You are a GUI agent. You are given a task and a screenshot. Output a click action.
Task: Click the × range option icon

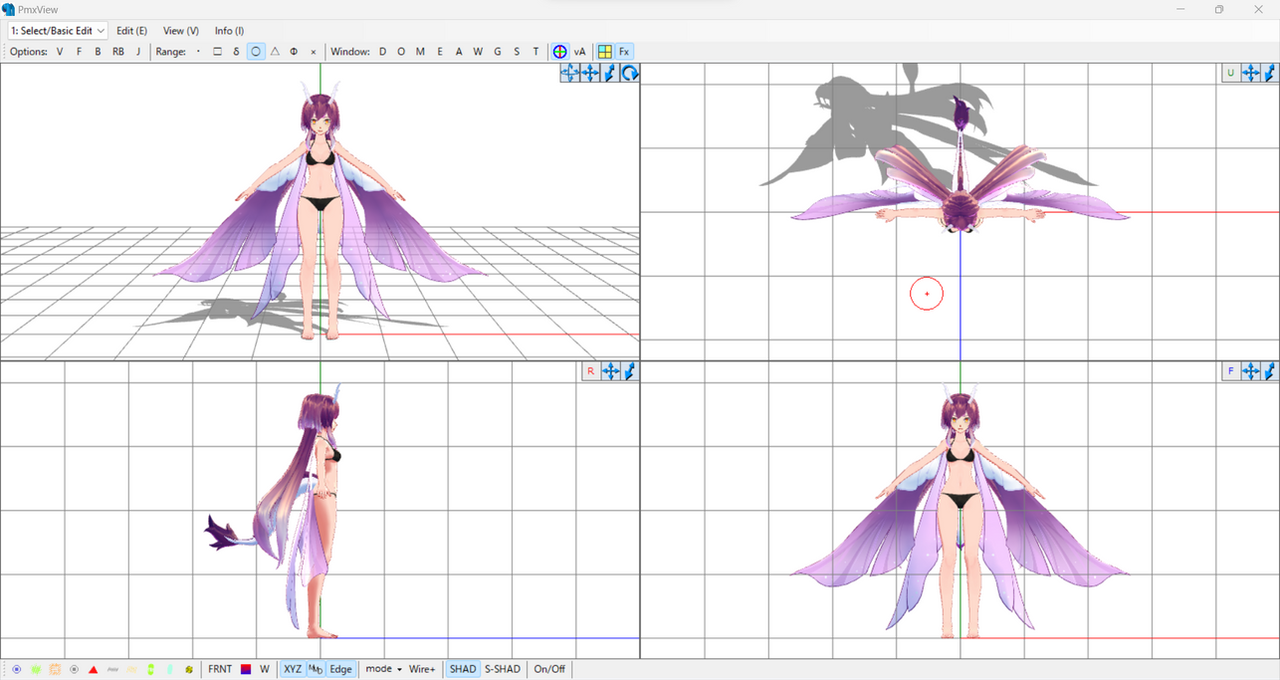click(313, 52)
